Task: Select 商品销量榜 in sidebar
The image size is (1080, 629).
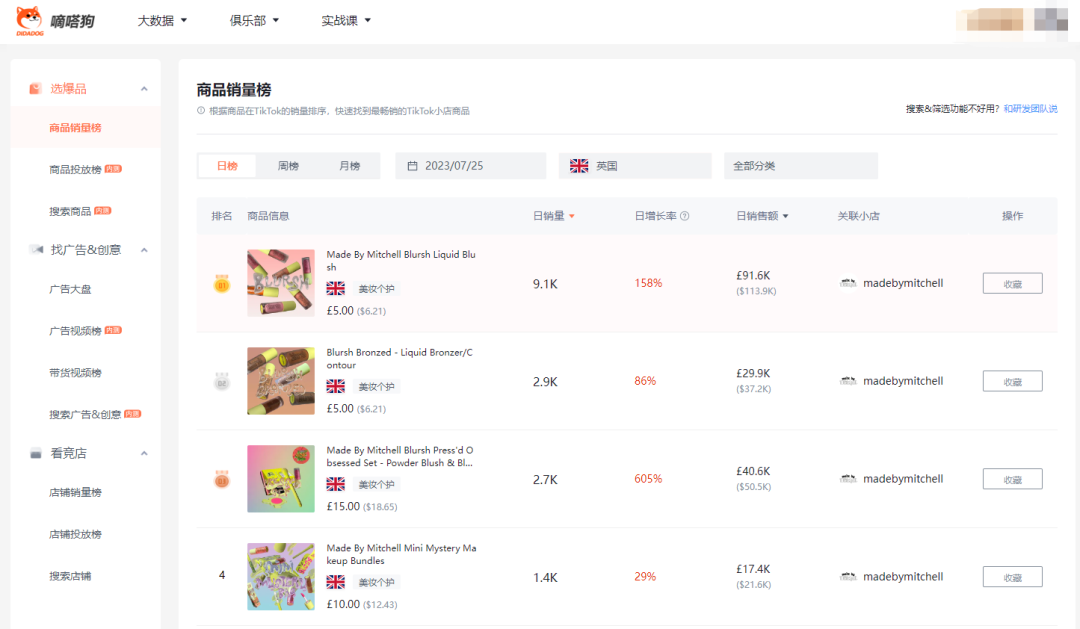Action: [x=75, y=127]
